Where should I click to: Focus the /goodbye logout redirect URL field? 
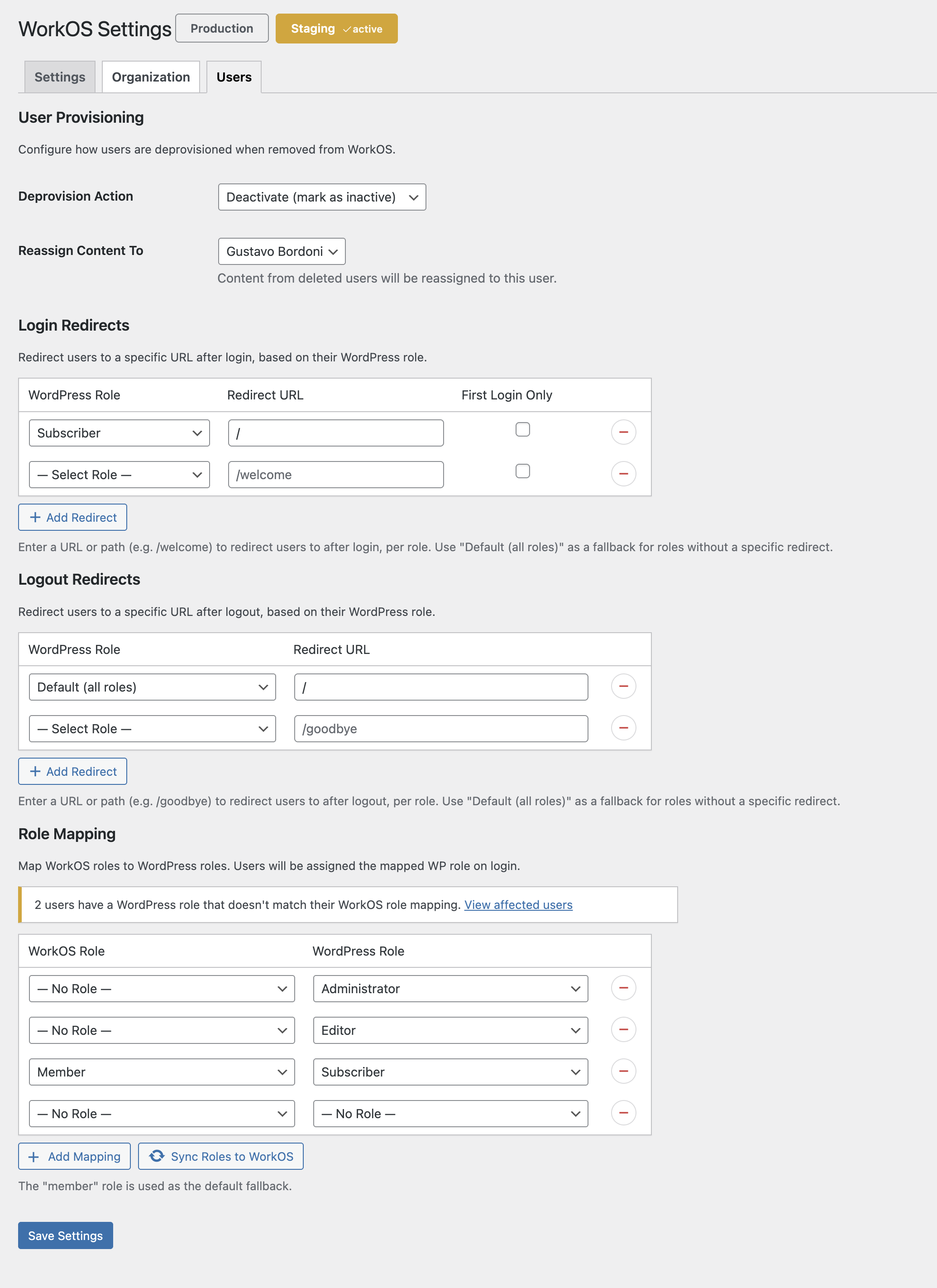click(x=441, y=729)
